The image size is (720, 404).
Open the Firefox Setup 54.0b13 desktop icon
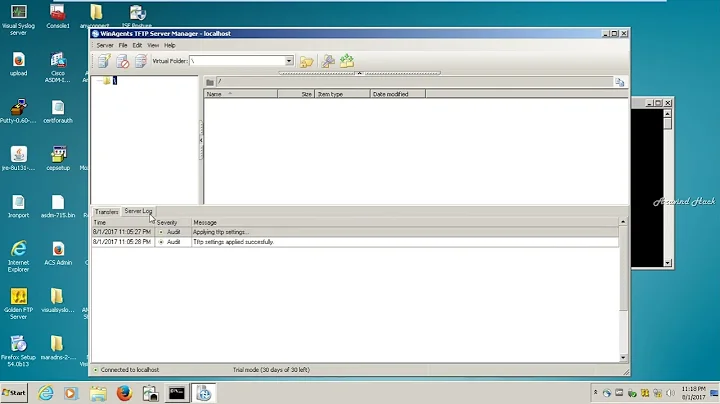18,351
